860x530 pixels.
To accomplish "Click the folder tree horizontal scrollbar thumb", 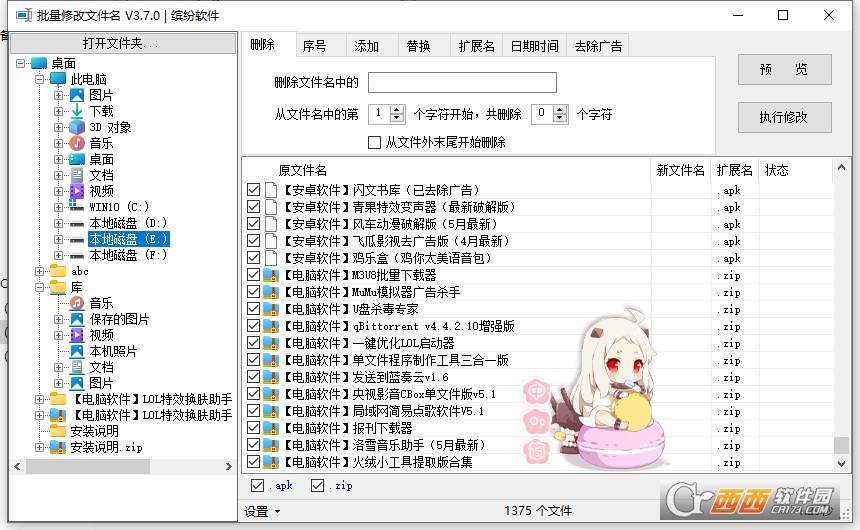I will [88, 466].
